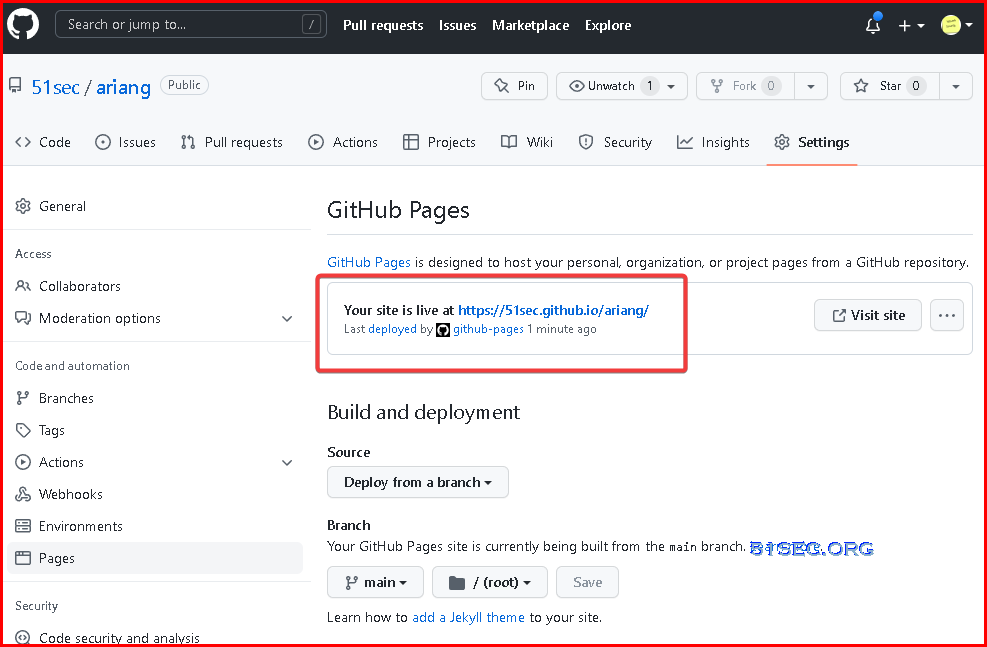Click the Public visibility badge
The image size is (987, 647).
click(x=184, y=85)
